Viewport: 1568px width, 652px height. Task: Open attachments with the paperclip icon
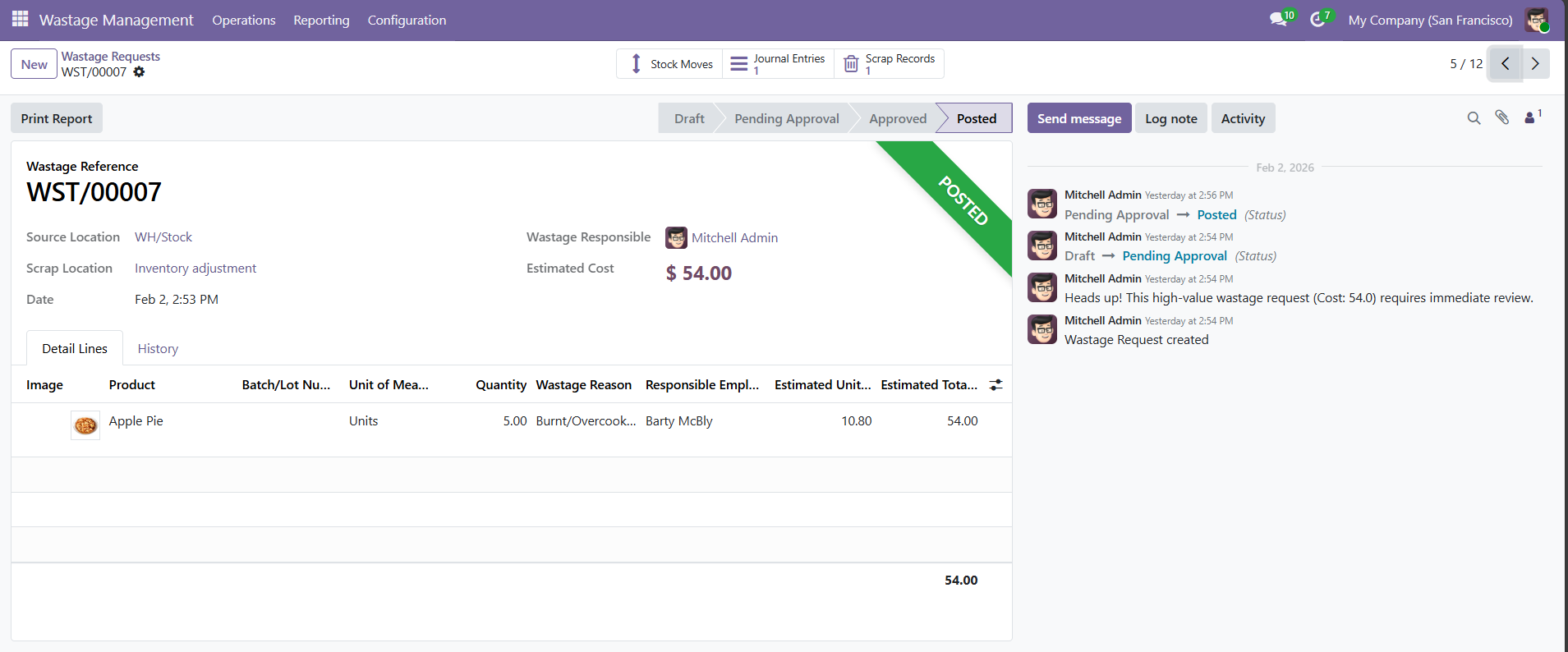[x=1501, y=118]
